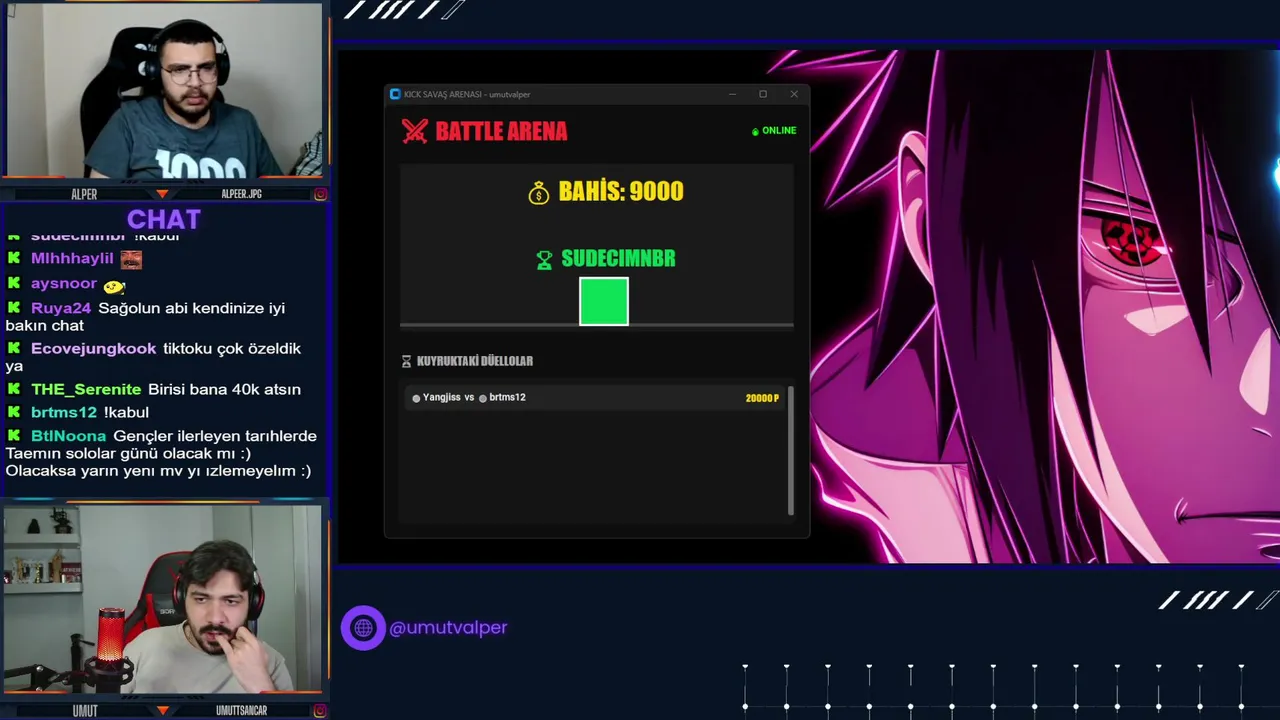Click the emoji after Mlhhhaylil's name
This screenshot has height=720, width=1280.
click(x=131, y=260)
